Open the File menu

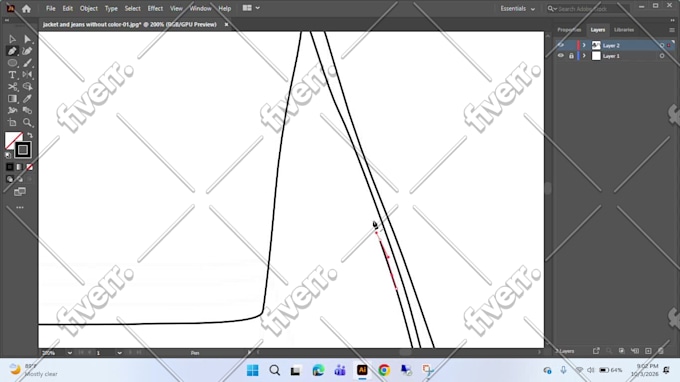click(x=51, y=9)
